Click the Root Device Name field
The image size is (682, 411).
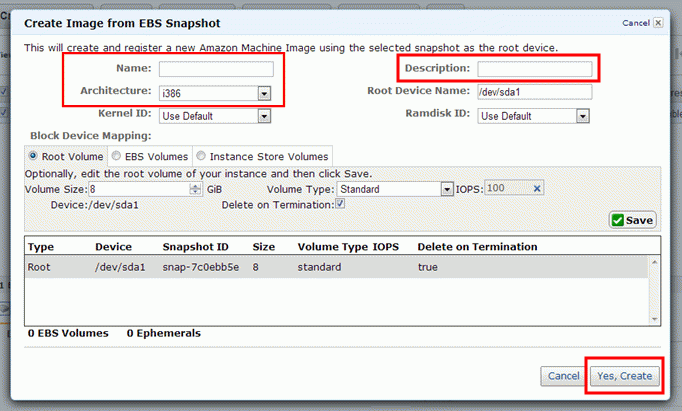click(x=535, y=92)
